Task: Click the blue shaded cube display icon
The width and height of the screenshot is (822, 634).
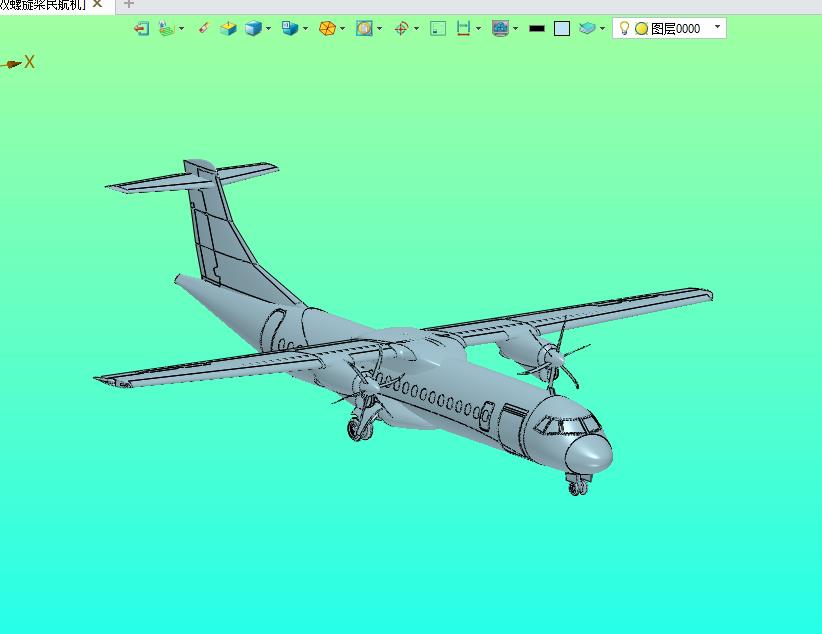Action: click(253, 28)
